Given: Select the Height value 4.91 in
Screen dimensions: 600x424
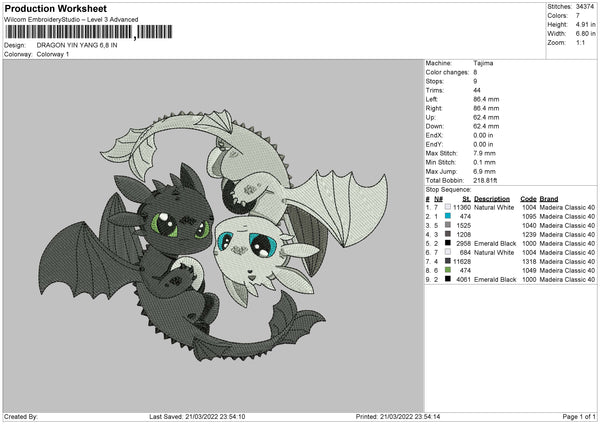Looking at the screenshot, I should click(585, 24).
